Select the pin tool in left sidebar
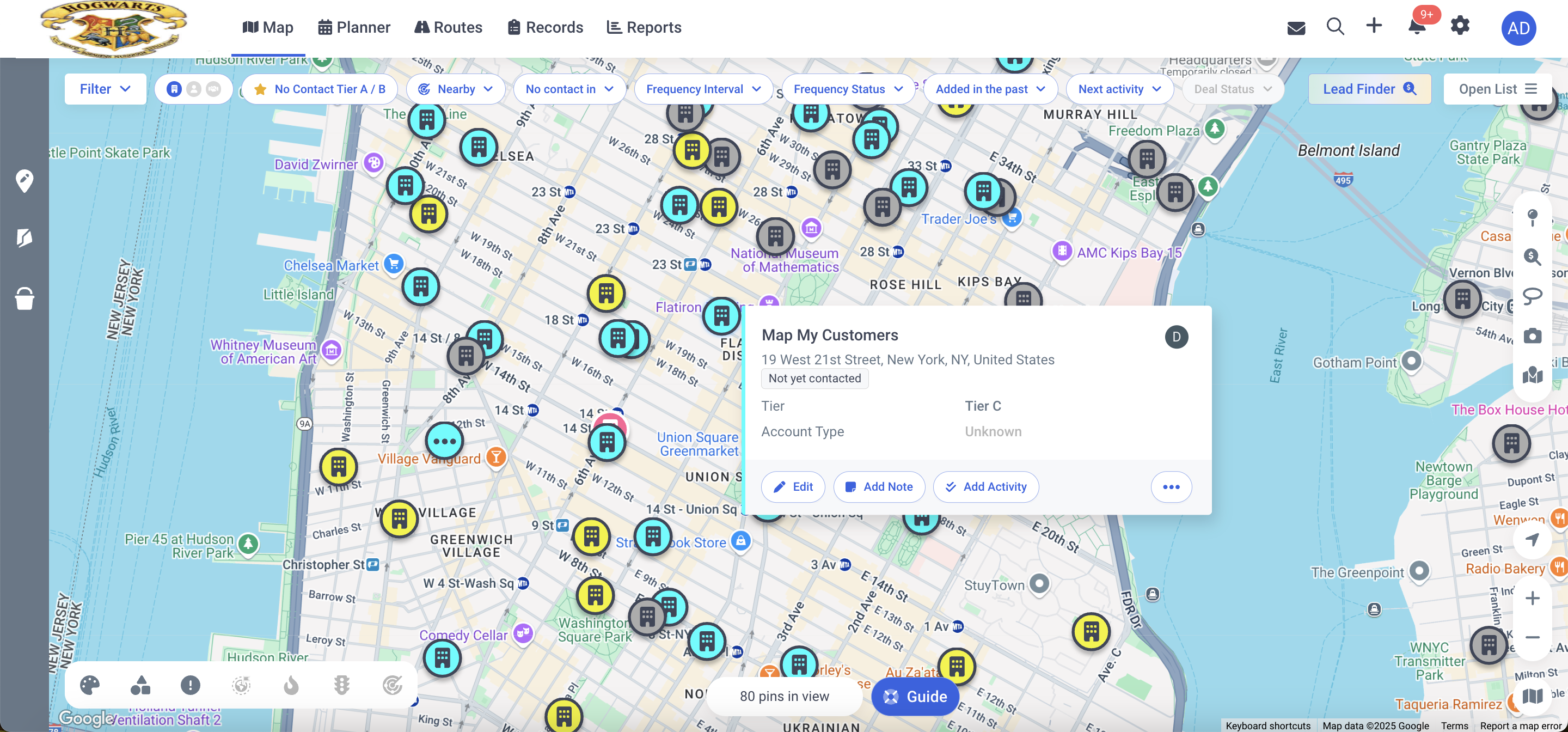 [x=24, y=181]
